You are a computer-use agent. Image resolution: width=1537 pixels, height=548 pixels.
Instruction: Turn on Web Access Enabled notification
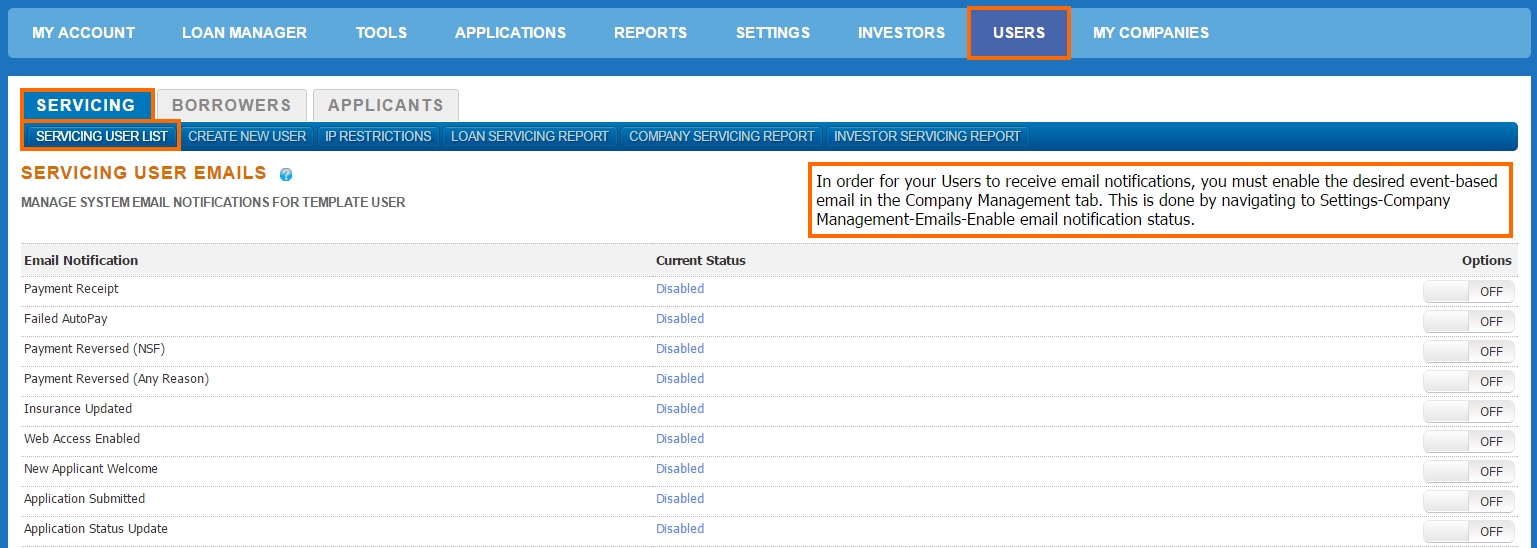click(x=1468, y=441)
